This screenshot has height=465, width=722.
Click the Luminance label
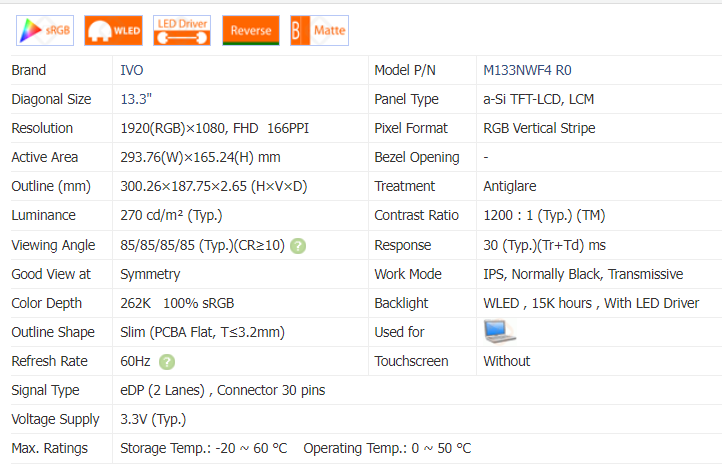tap(43, 215)
